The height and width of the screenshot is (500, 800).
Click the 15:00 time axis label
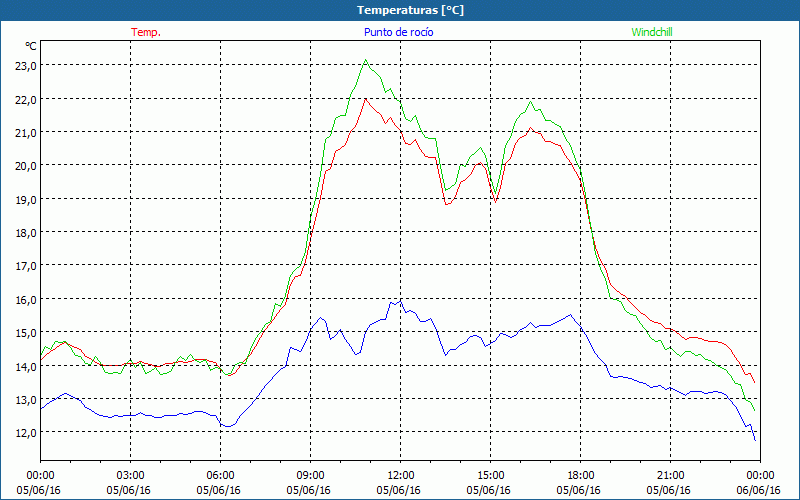tap(490, 475)
